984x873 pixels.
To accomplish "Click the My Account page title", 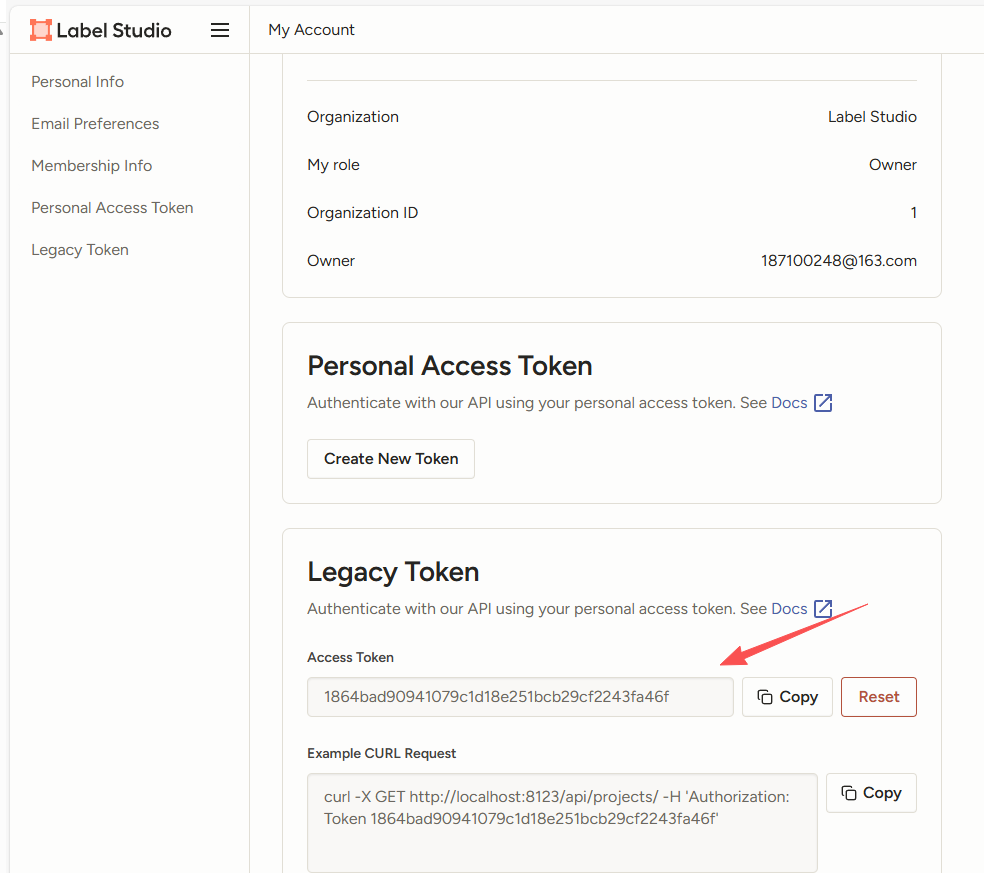I will [x=311, y=30].
